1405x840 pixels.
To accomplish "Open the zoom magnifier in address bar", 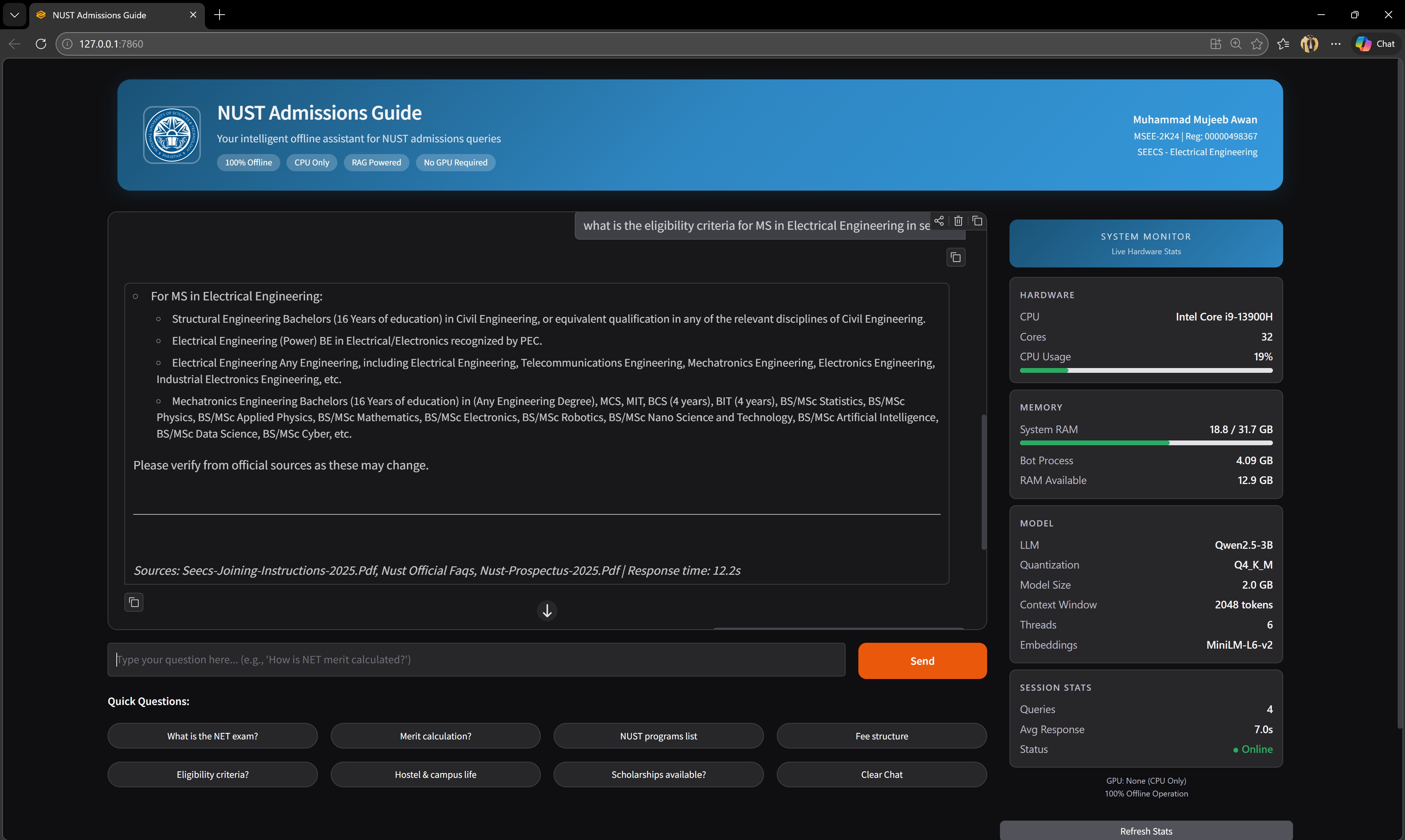I will (1236, 44).
